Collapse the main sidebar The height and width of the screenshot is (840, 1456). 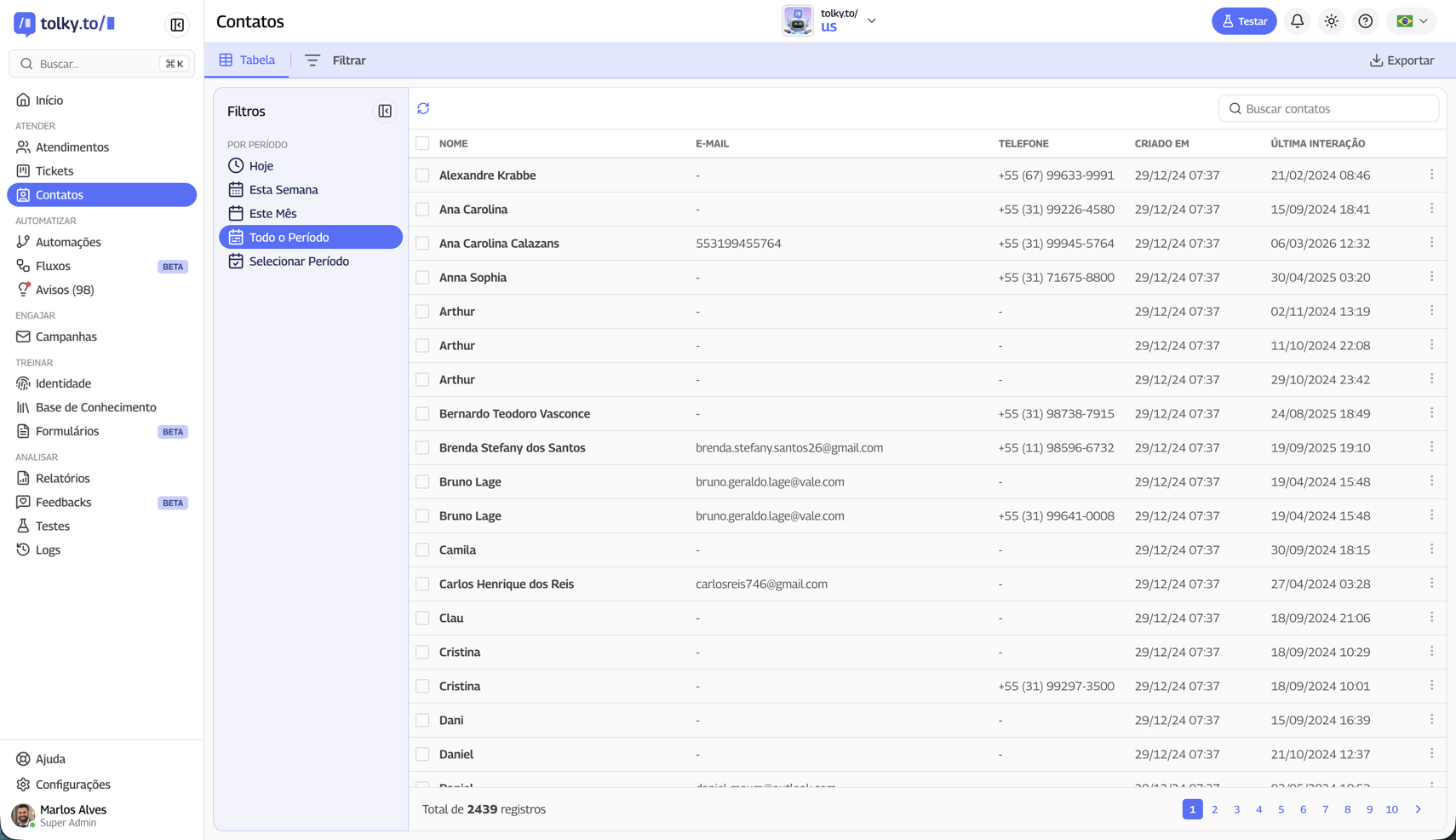177,25
